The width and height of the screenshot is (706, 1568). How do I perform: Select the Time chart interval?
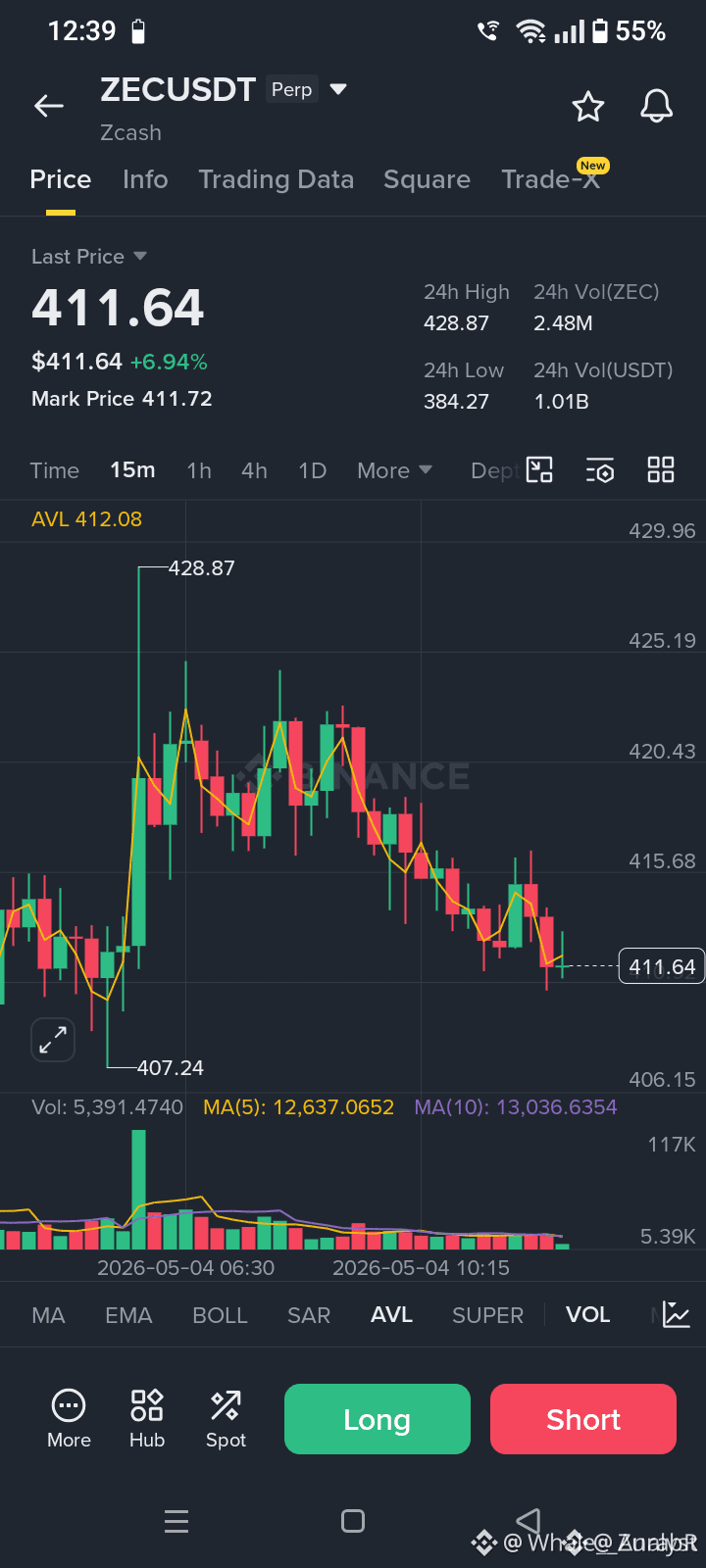tap(55, 470)
